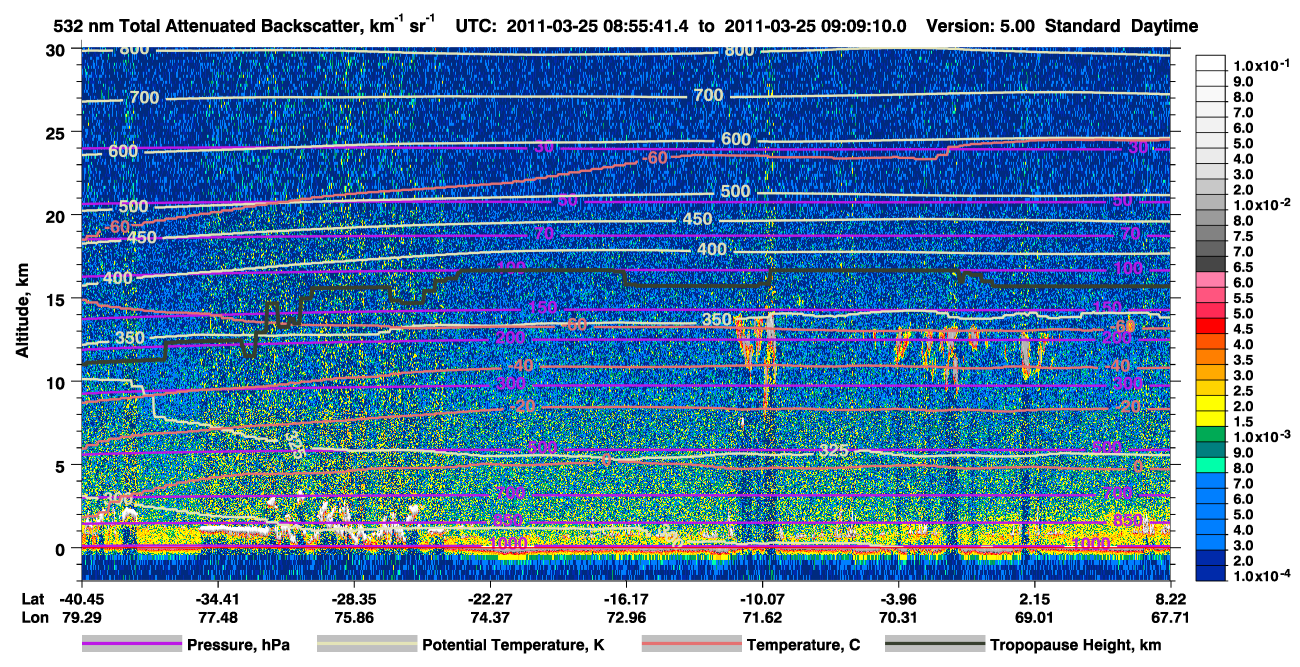The image size is (1300, 667).
Task: Click the altitude axis tick 5
Action: [62, 465]
